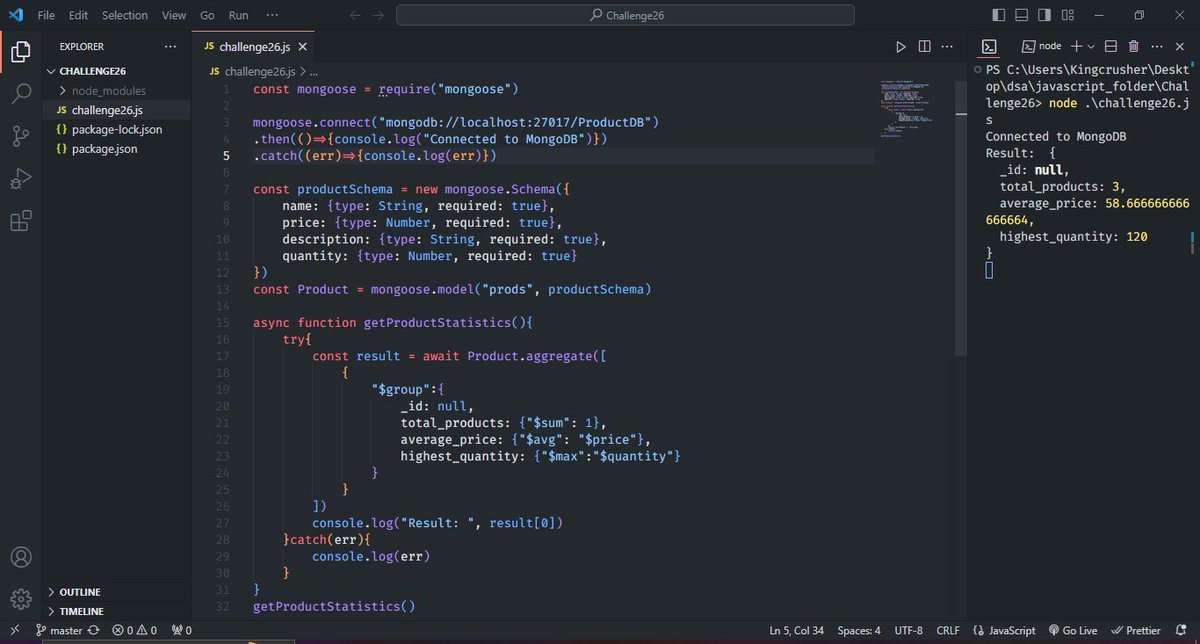
Task: Change the file encoding via UTF-8
Action: click(x=909, y=631)
